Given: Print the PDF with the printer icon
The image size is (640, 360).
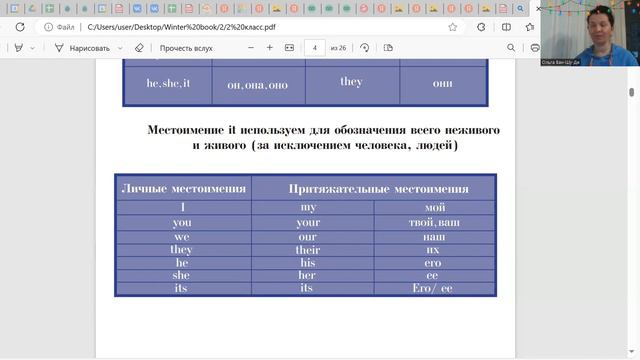Looking at the screenshot, I should tap(535, 48).
